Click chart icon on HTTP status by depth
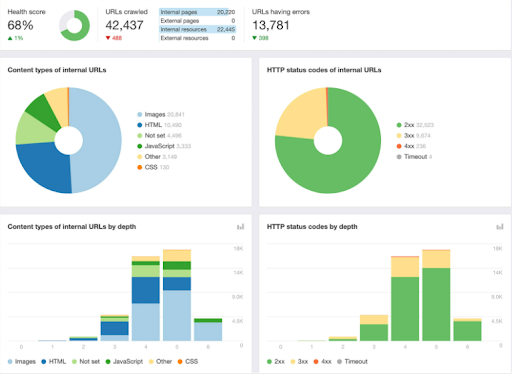 [500, 227]
